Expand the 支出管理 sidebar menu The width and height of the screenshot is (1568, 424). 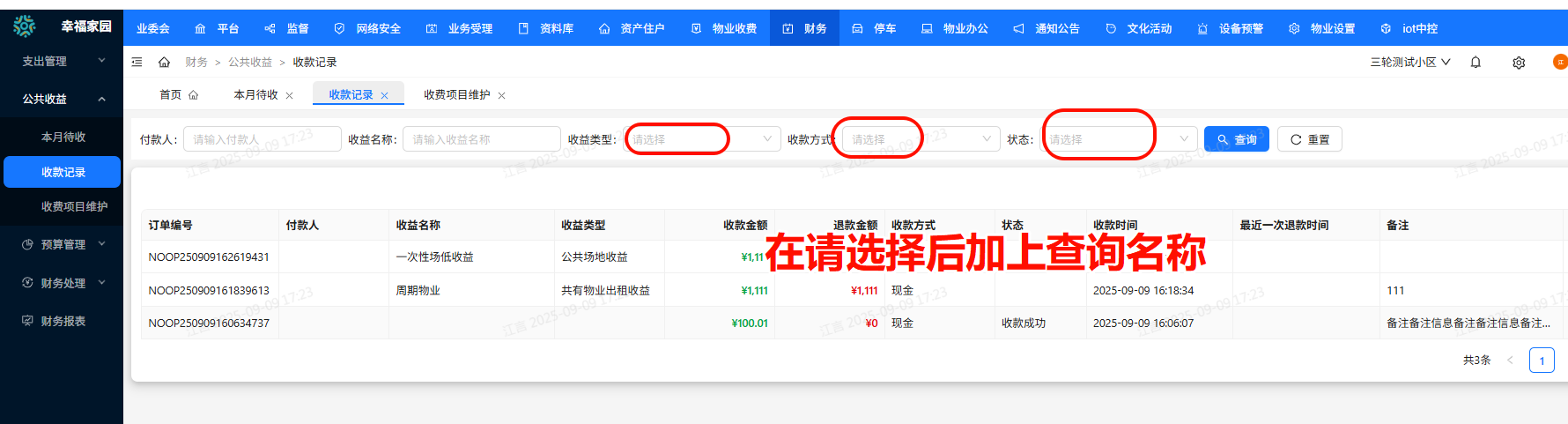point(62,62)
